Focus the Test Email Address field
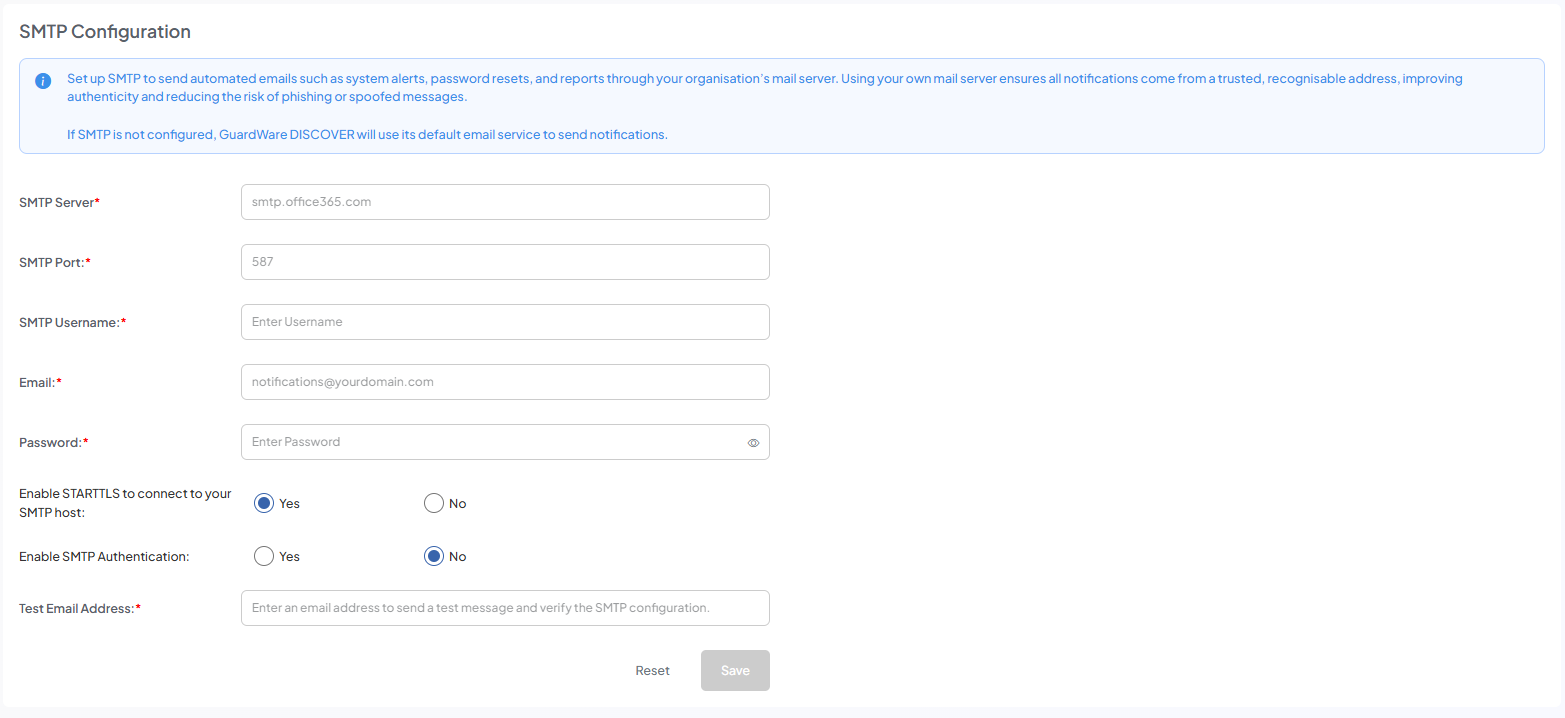The image size is (1565, 718). tap(504, 608)
